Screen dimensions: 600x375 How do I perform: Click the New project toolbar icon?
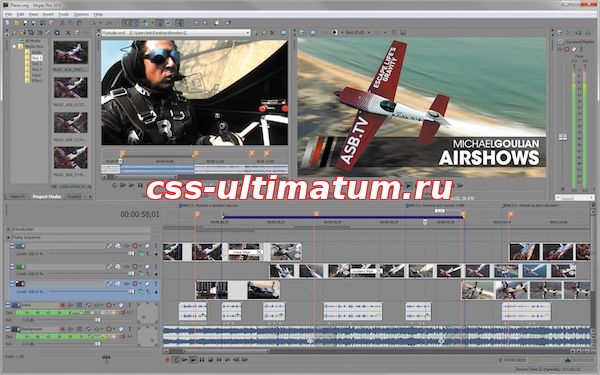8,23
